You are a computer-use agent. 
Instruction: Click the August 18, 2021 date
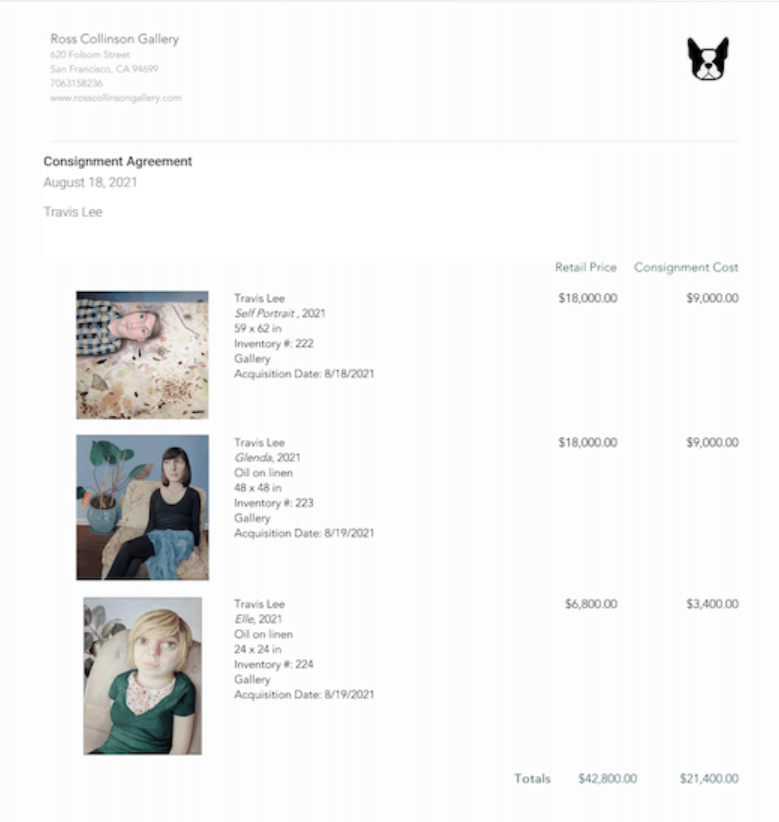(90, 182)
